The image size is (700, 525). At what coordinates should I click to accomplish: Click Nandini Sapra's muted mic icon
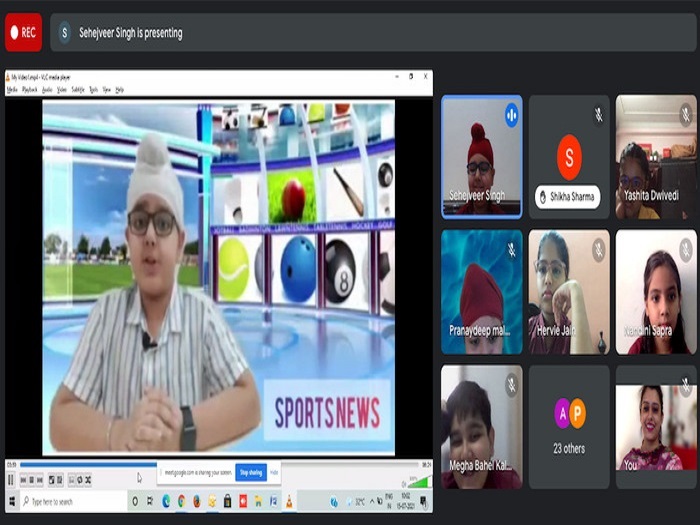686,250
